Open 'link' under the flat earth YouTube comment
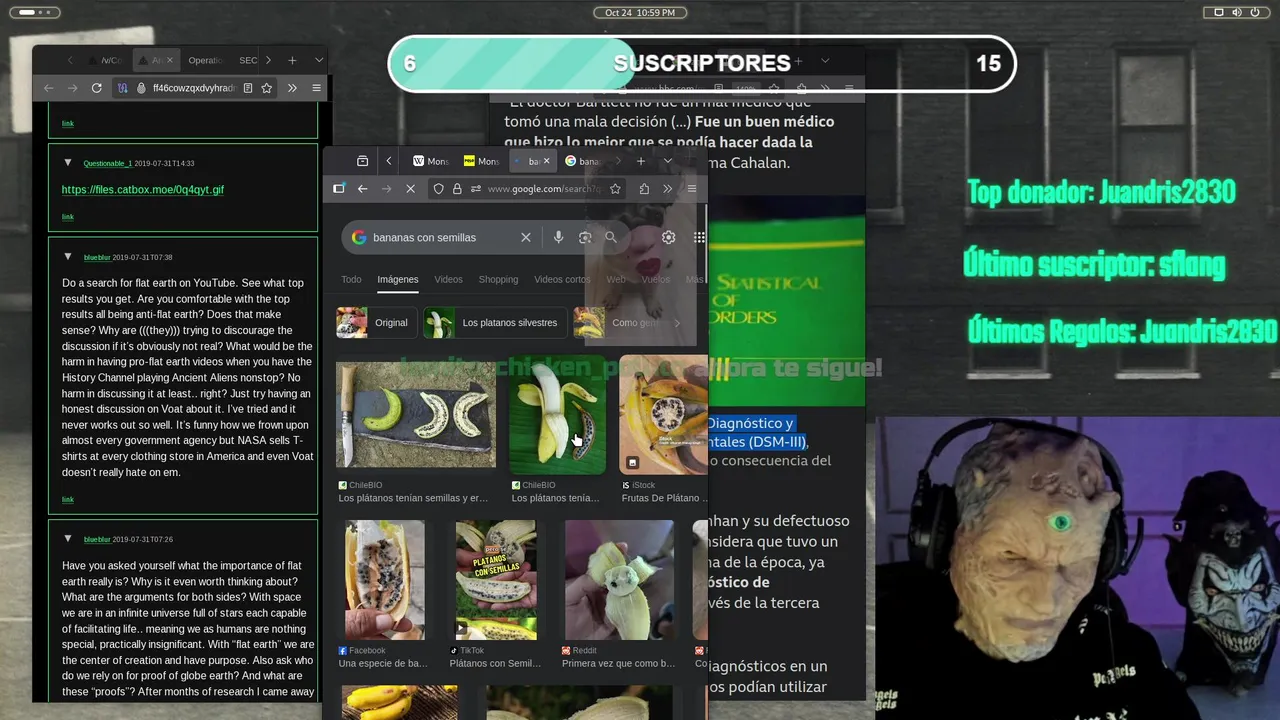Screen dimensions: 1280x720 tap(68, 499)
